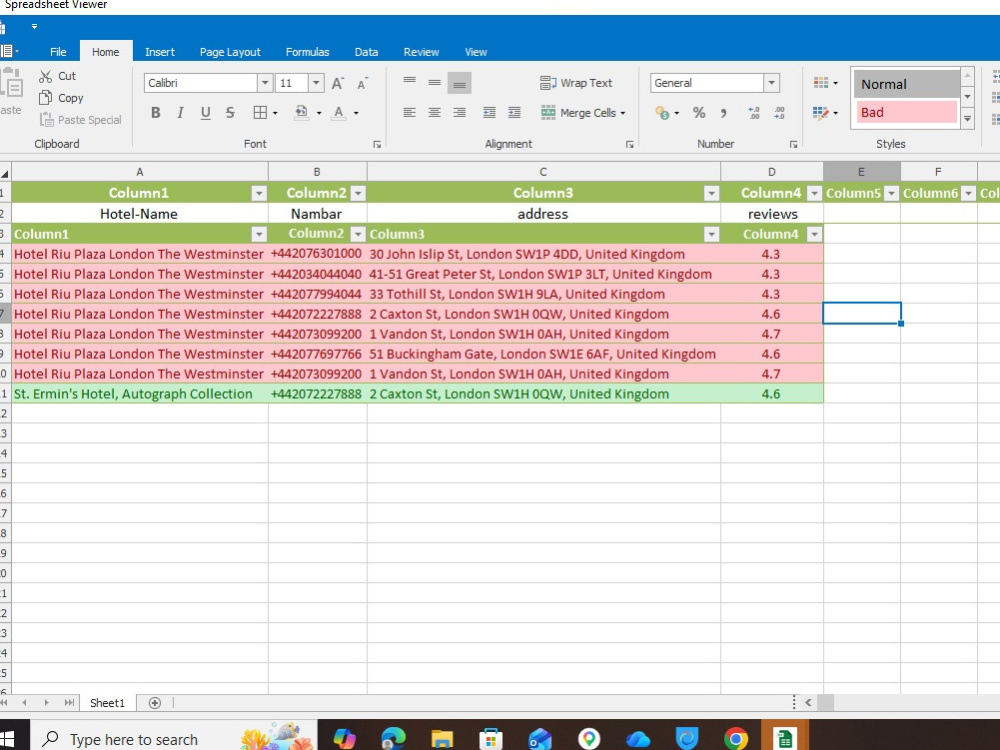Open Column3 filter dropdown in row 1

pos(712,193)
